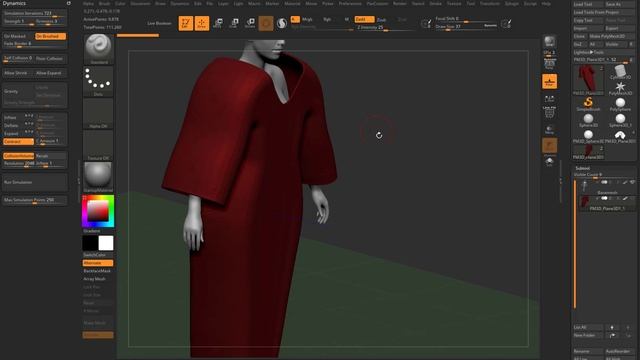
Task: Enable On Masked option
Action: tap(18, 36)
